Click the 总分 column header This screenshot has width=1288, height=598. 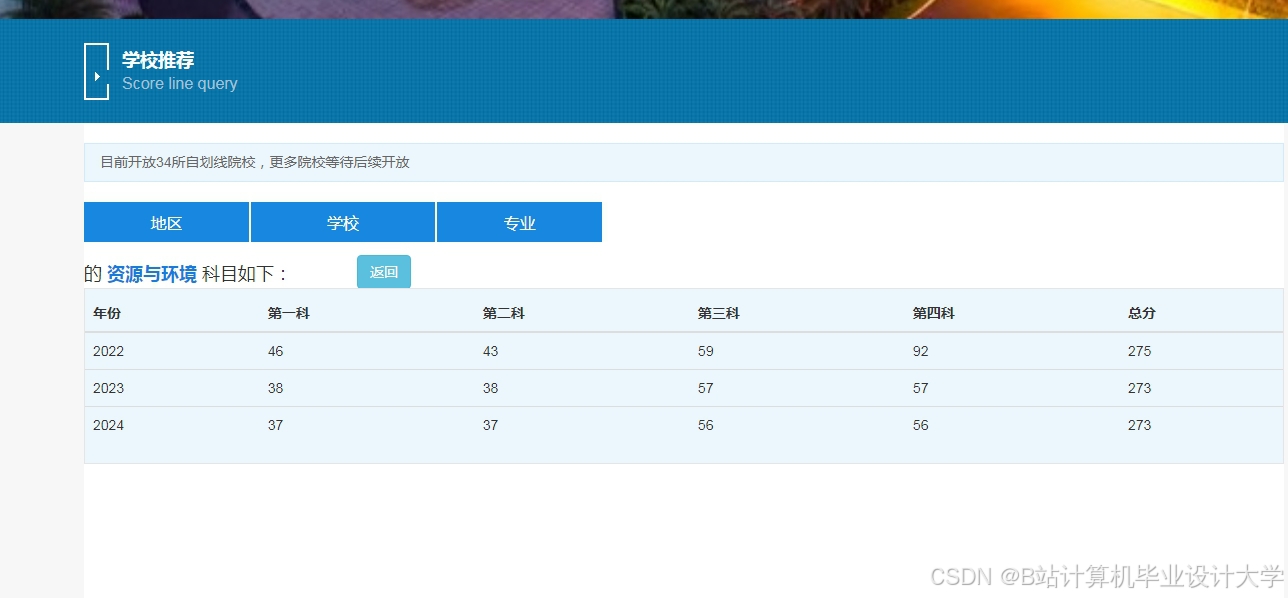click(1142, 313)
